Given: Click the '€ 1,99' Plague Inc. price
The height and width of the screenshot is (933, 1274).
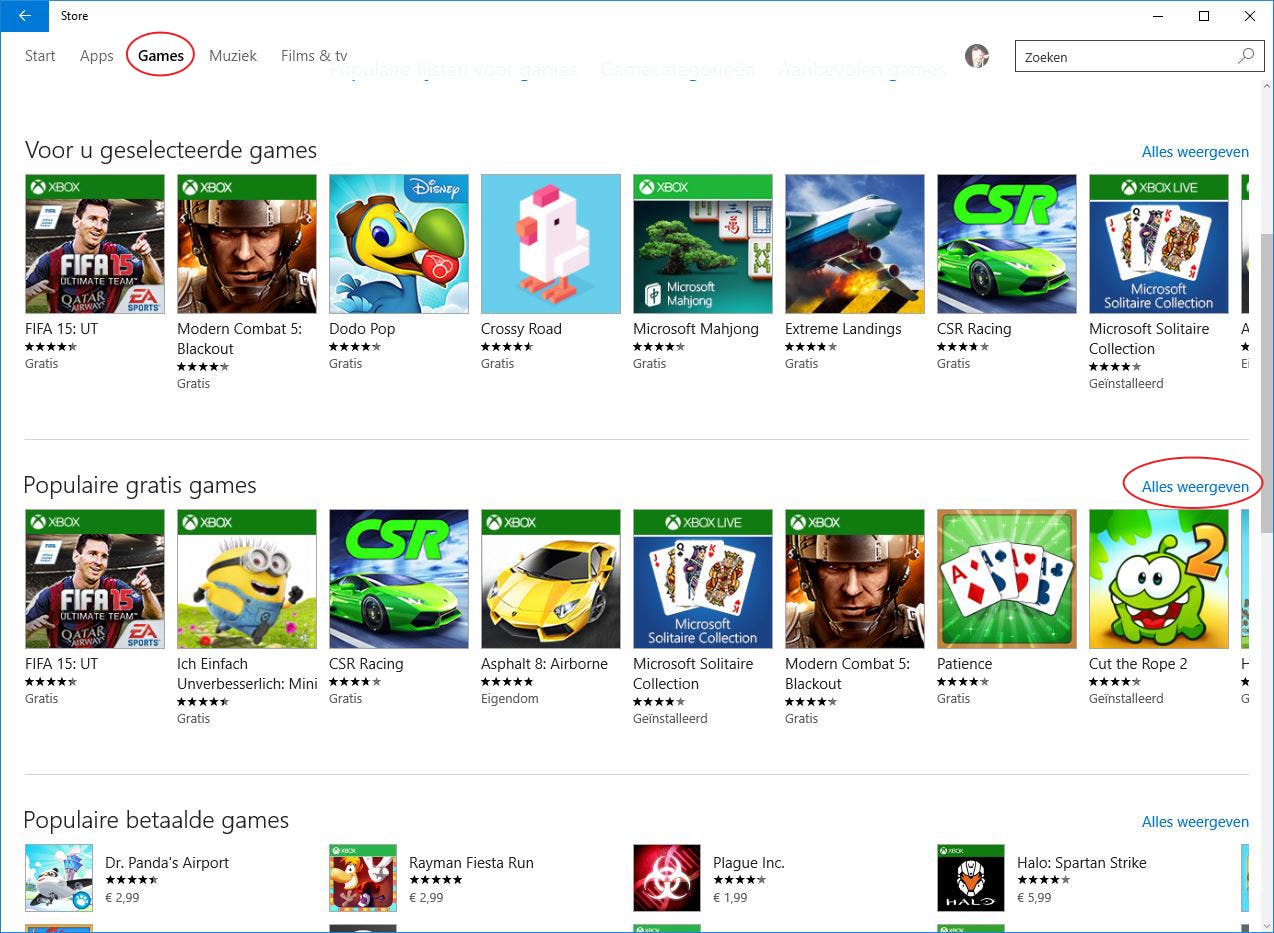Looking at the screenshot, I should coord(730,898).
